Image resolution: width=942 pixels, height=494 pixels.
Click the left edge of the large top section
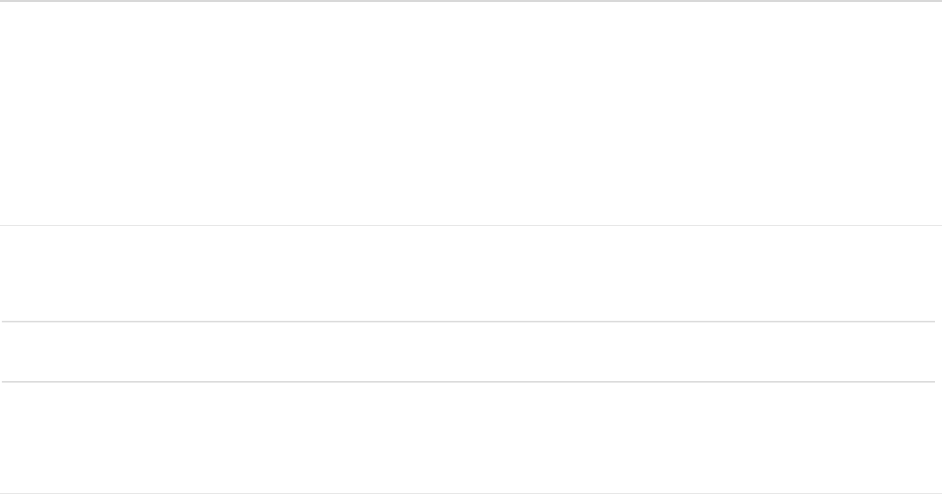tap(5, 112)
